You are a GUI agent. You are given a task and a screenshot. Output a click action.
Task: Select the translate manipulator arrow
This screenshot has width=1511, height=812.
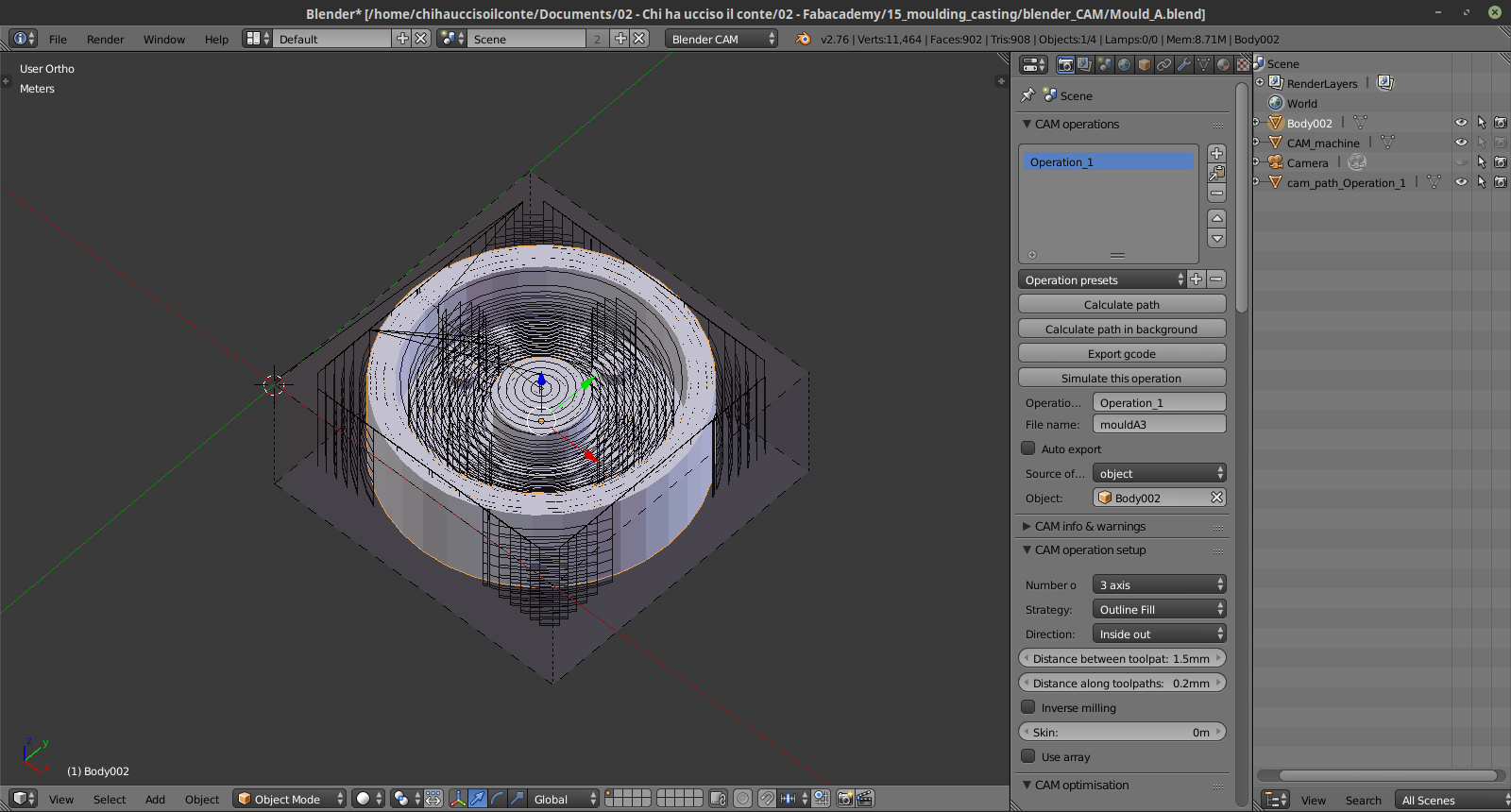click(478, 799)
